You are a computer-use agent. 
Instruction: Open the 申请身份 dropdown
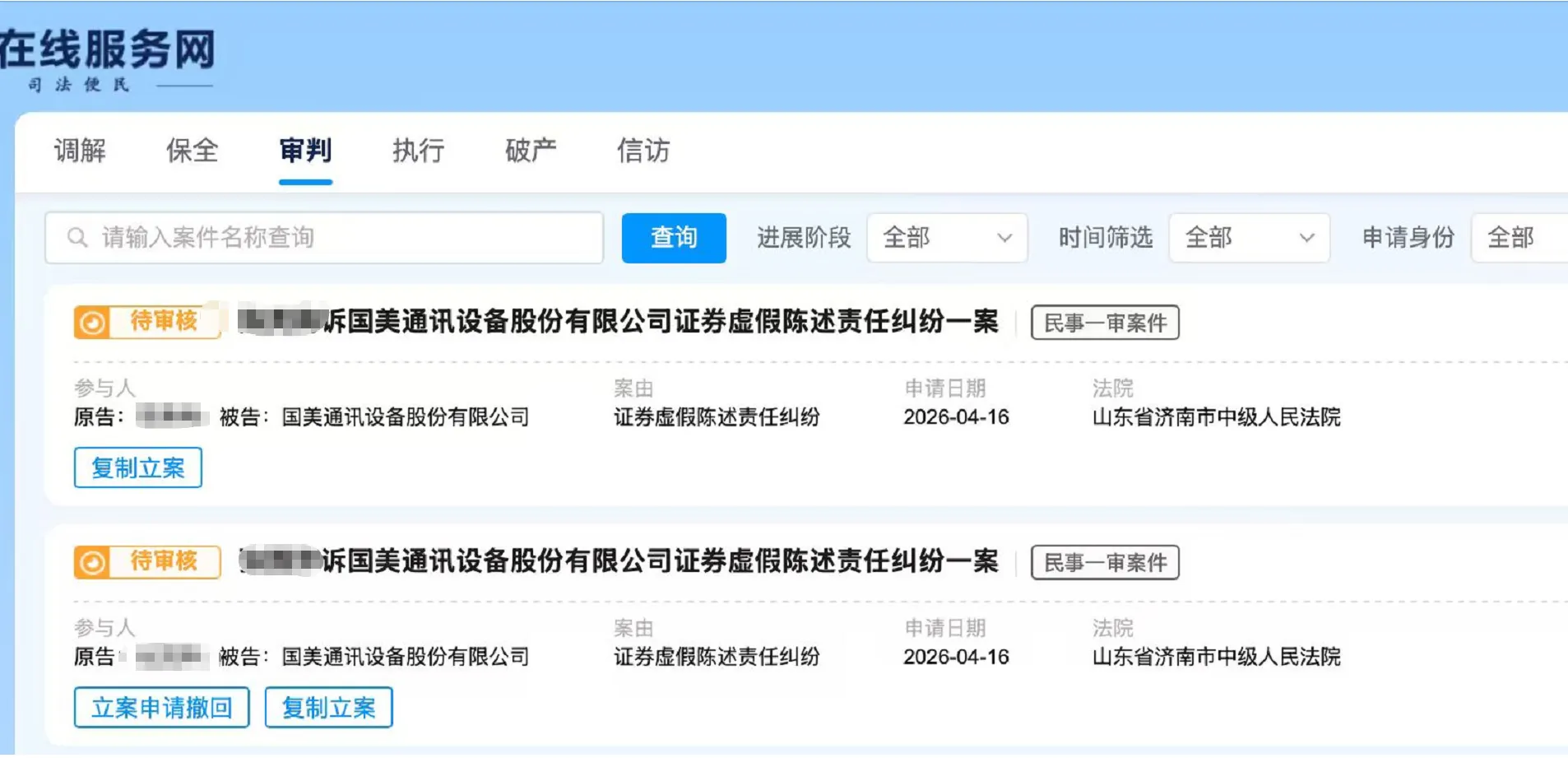click(x=1519, y=238)
